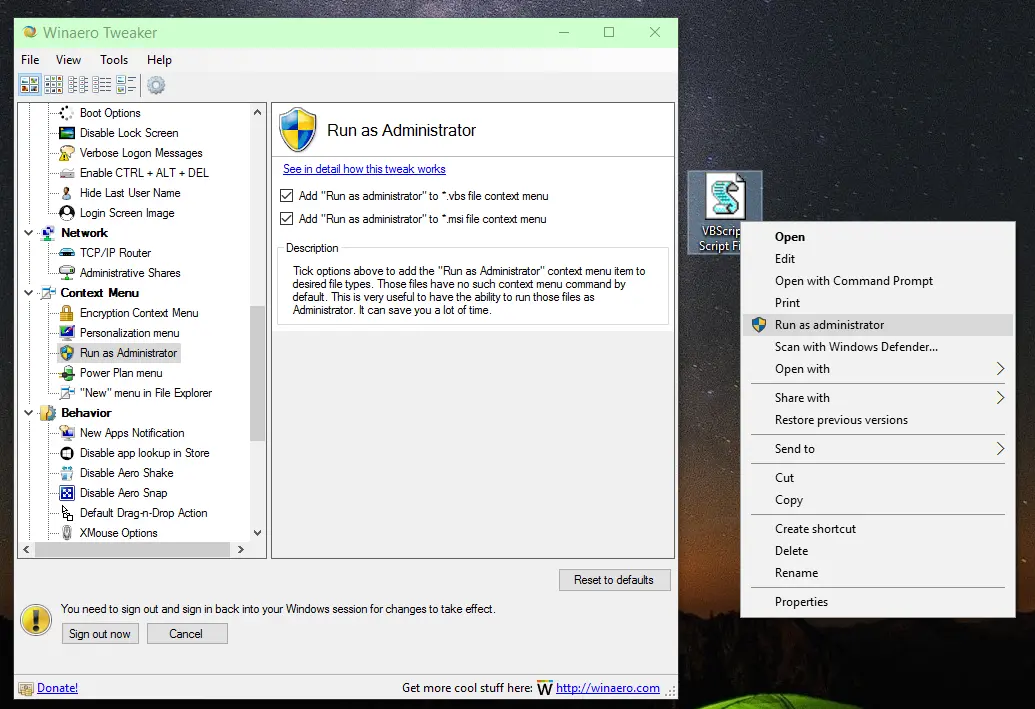Expand the Share with submenu arrow
Viewport: 1035px width, 709px height.
[x=1000, y=397]
